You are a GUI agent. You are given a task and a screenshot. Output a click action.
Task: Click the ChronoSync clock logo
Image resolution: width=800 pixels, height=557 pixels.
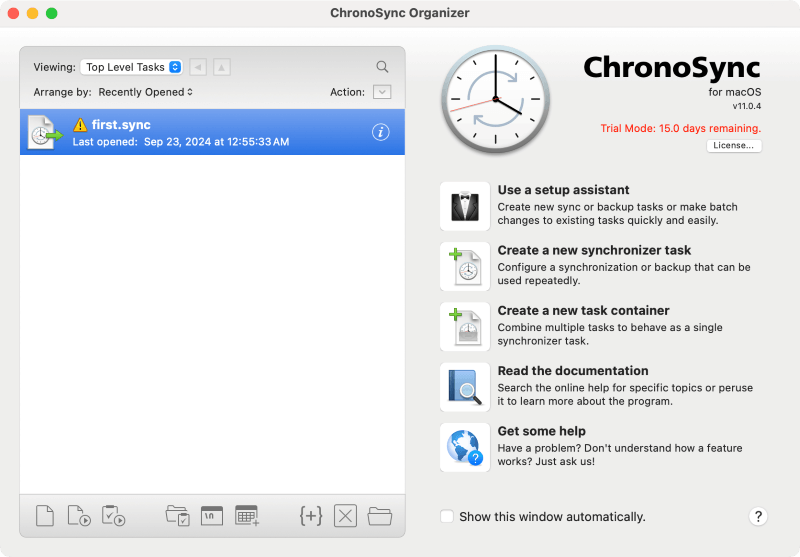[495, 99]
